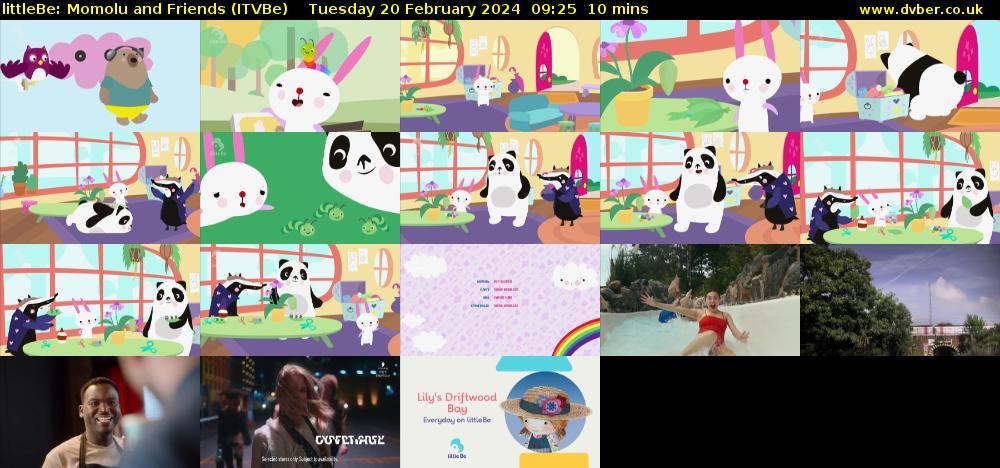Click the 10 mins duration text
Image resolution: width=1000 pixels, height=468 pixels.
(x=618, y=9)
